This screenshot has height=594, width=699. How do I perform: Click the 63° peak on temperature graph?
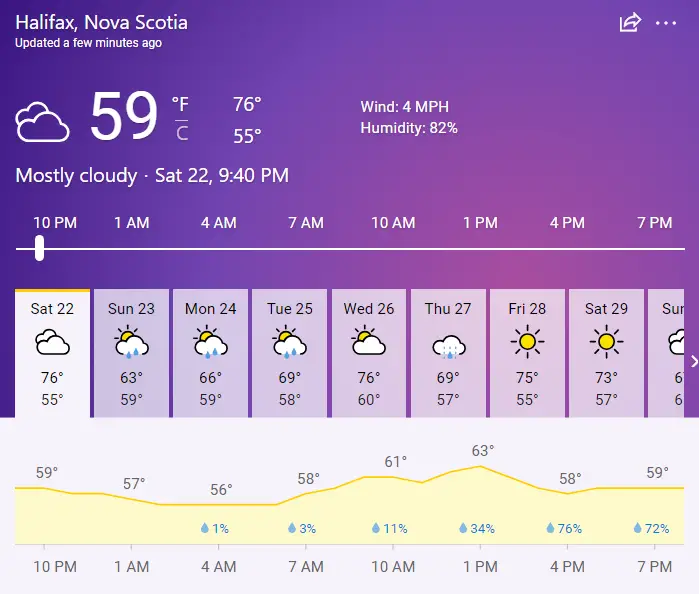pos(483,451)
